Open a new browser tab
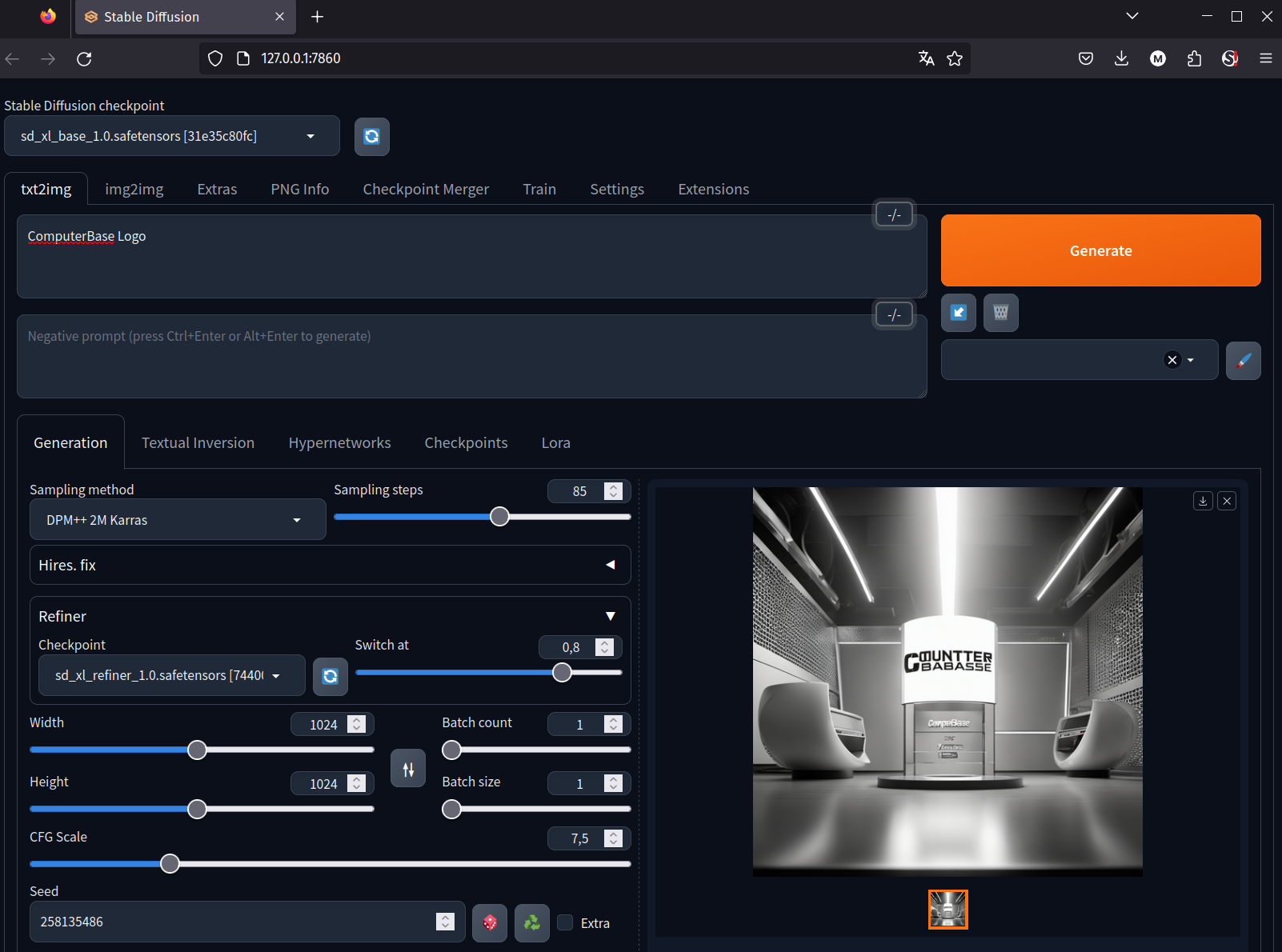The height and width of the screenshot is (952, 1282). coord(318,17)
